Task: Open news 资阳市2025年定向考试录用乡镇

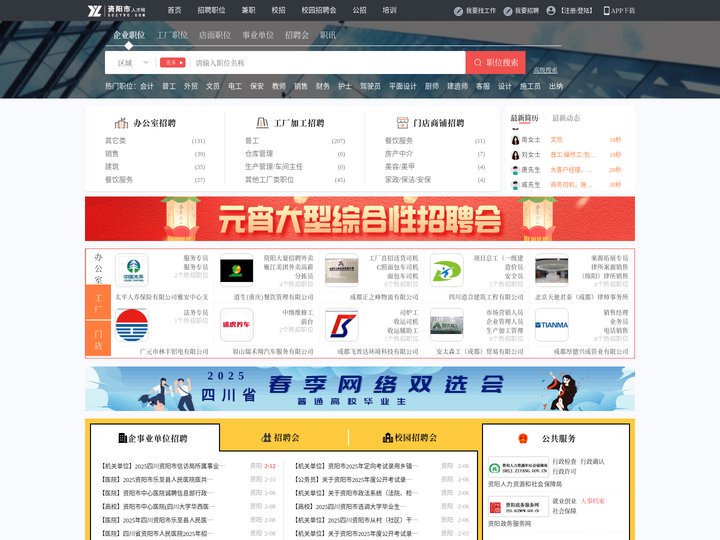Action: pyautogui.click(x=354, y=466)
